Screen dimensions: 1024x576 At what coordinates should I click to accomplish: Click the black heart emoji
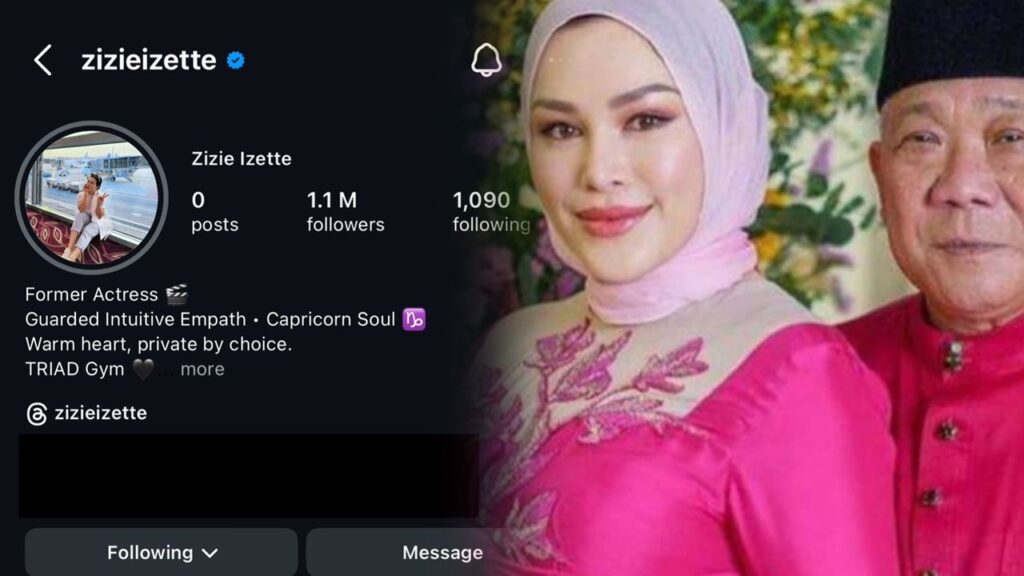pyautogui.click(x=143, y=369)
